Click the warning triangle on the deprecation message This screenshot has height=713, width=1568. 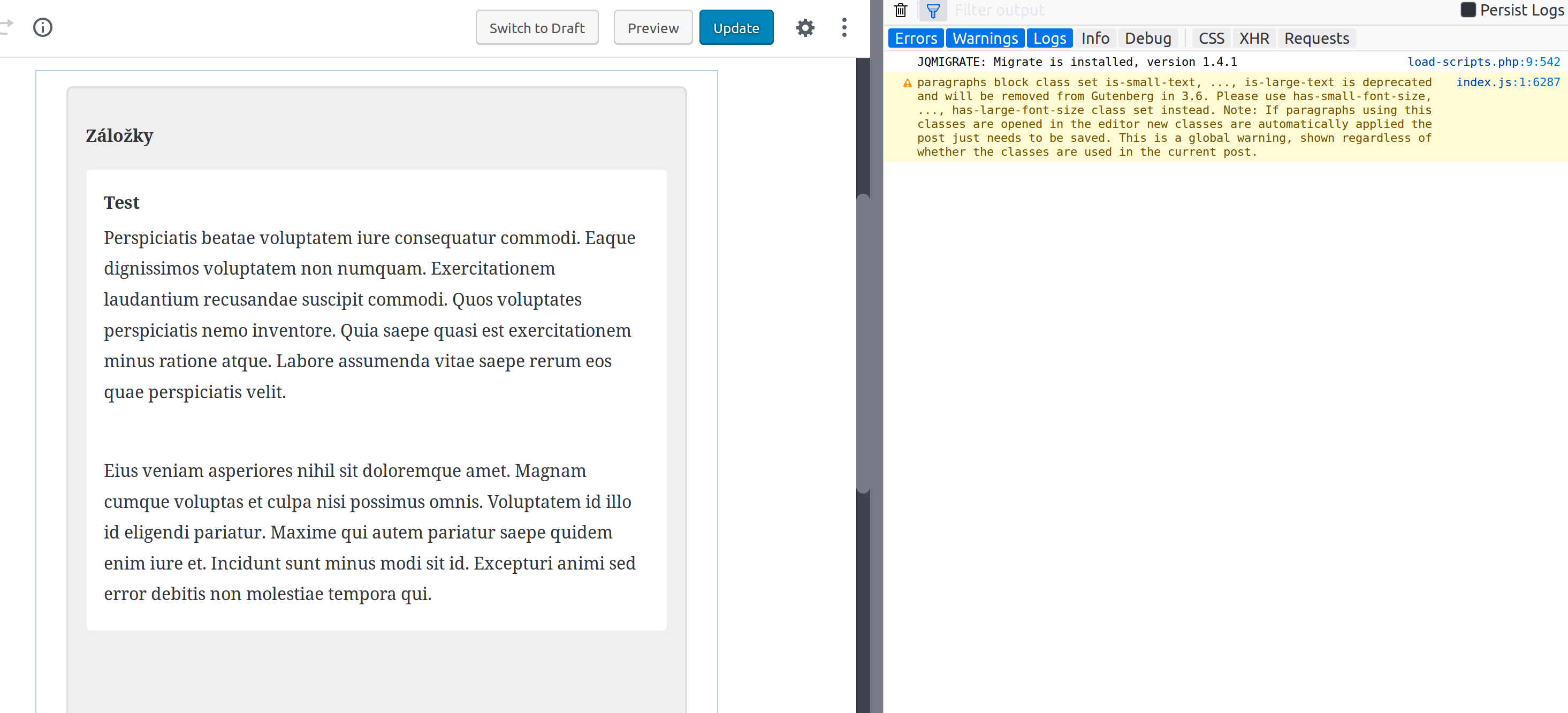pyautogui.click(x=907, y=83)
